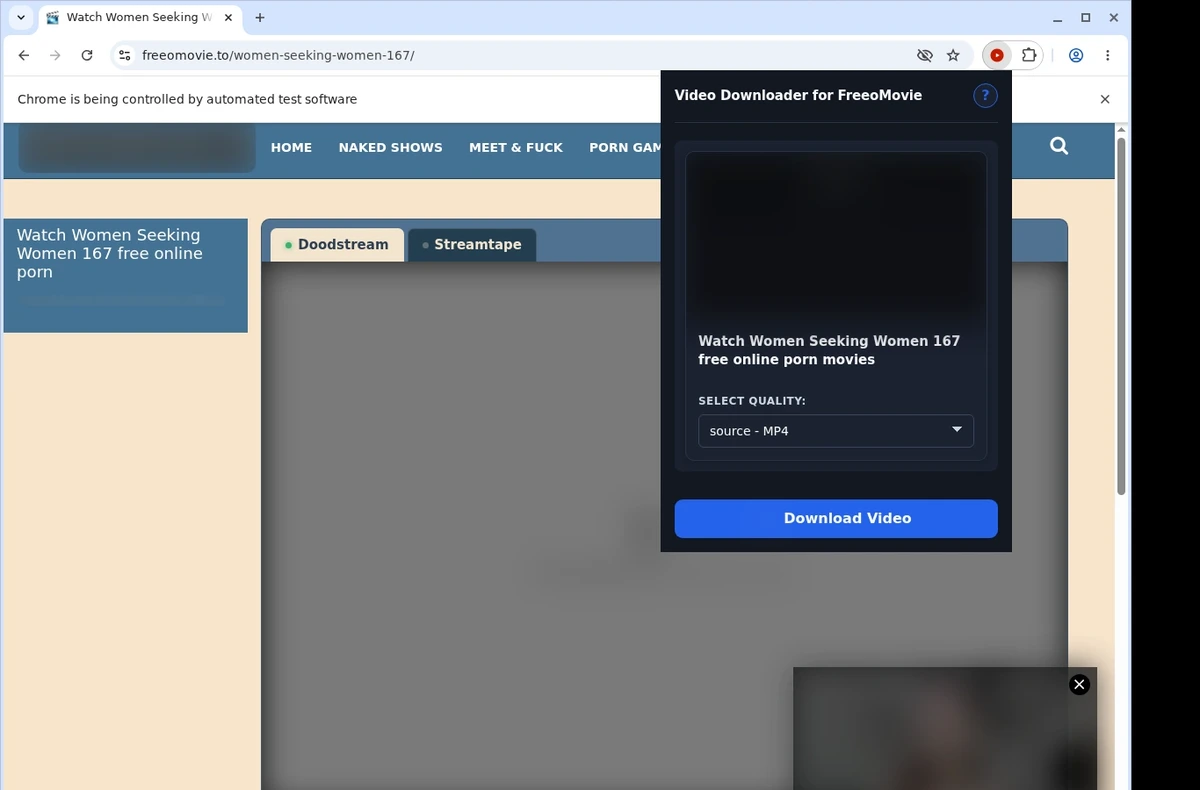Expand the Select Quality dropdown
1200x790 pixels.
tap(836, 431)
